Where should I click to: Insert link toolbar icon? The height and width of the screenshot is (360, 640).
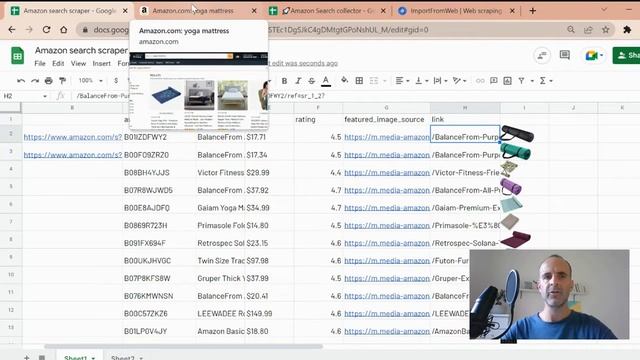(480, 81)
